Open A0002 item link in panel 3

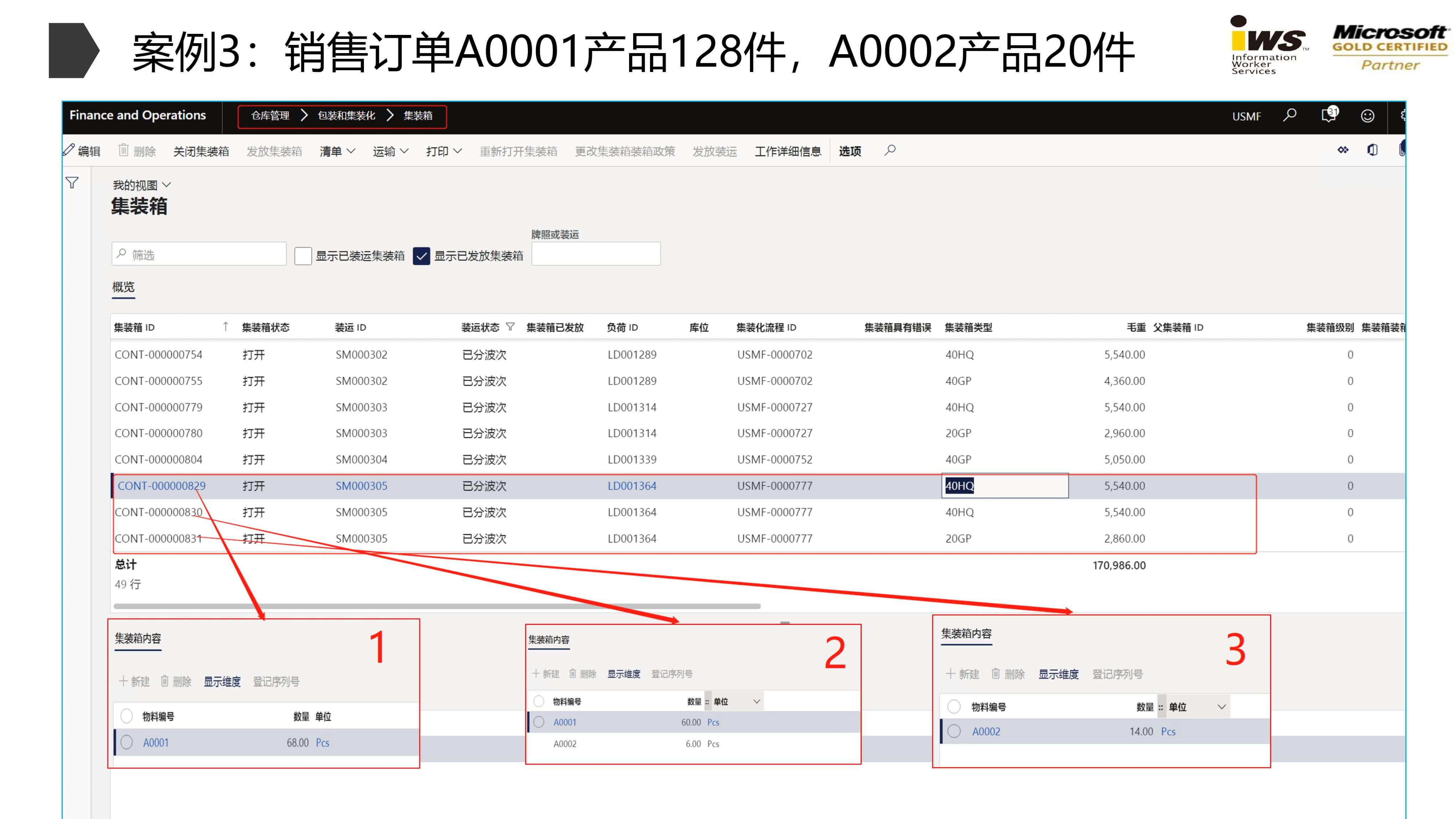[x=986, y=731]
